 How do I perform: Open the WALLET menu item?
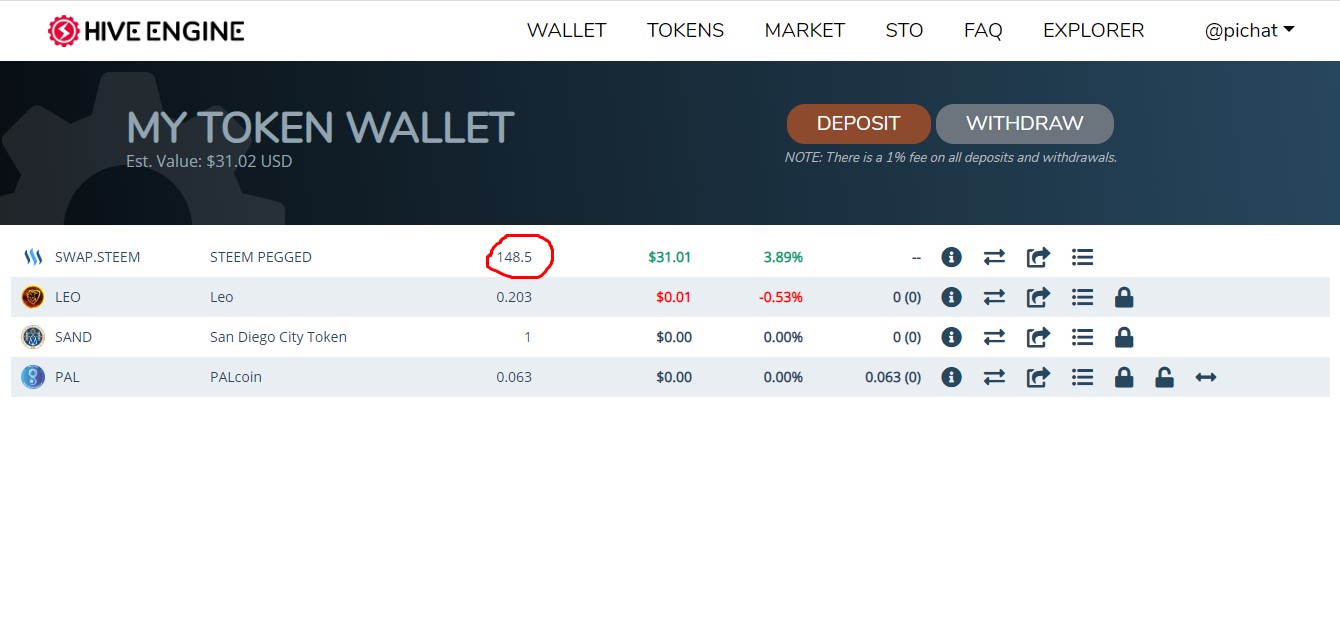(566, 30)
